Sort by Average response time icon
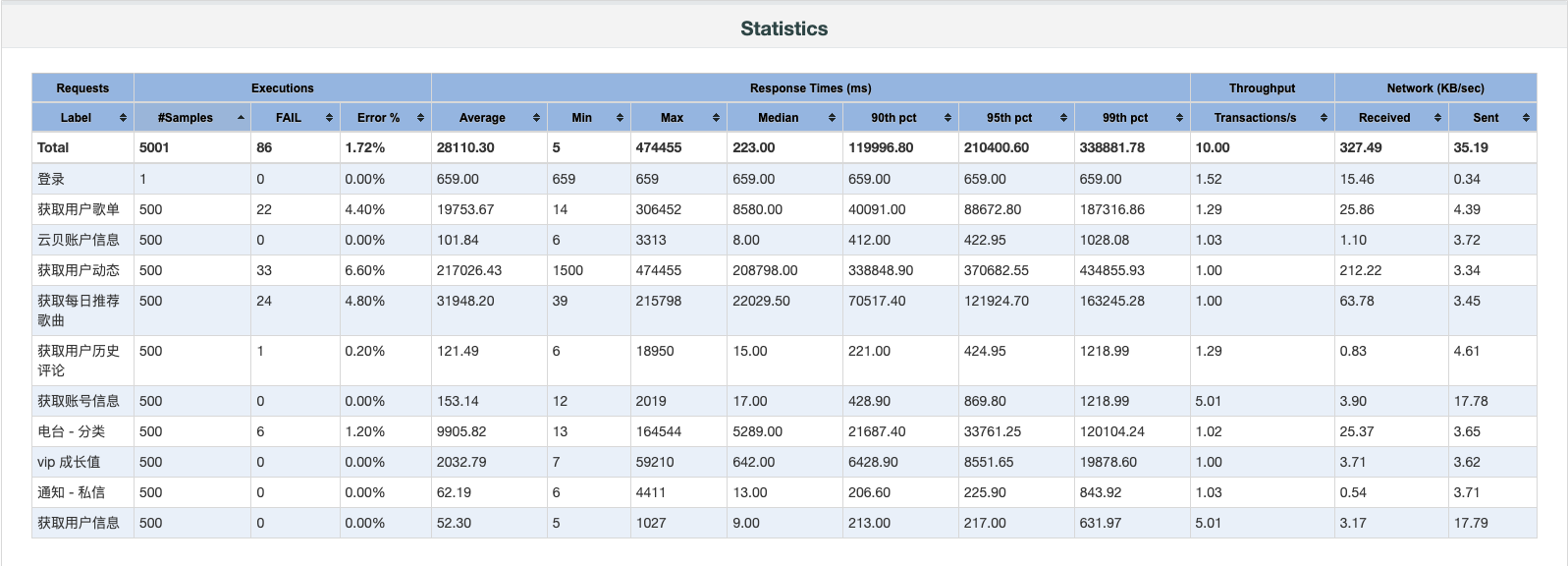The width and height of the screenshot is (1568, 566). click(x=536, y=118)
